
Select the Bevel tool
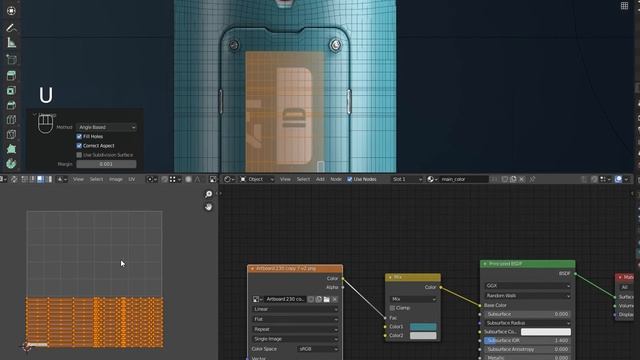pyautogui.click(x=11, y=105)
